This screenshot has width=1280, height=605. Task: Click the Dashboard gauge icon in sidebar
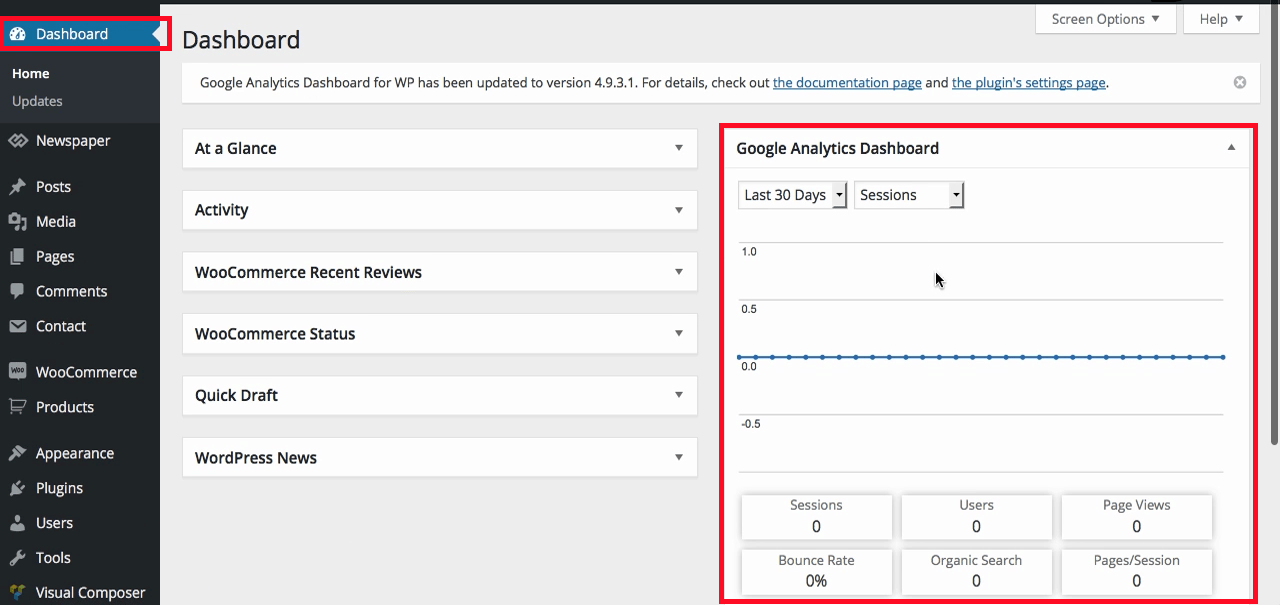click(x=17, y=34)
